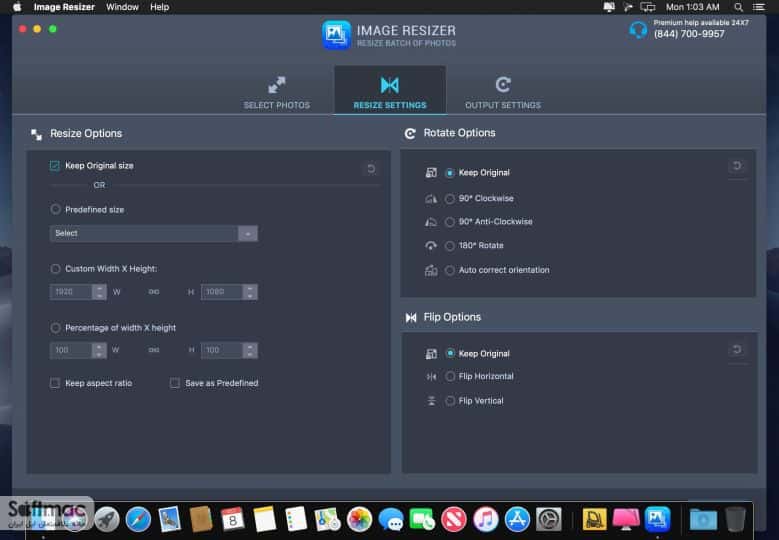
Task: Select the 90° Anti-Clockwise radio button
Action: [450, 222]
